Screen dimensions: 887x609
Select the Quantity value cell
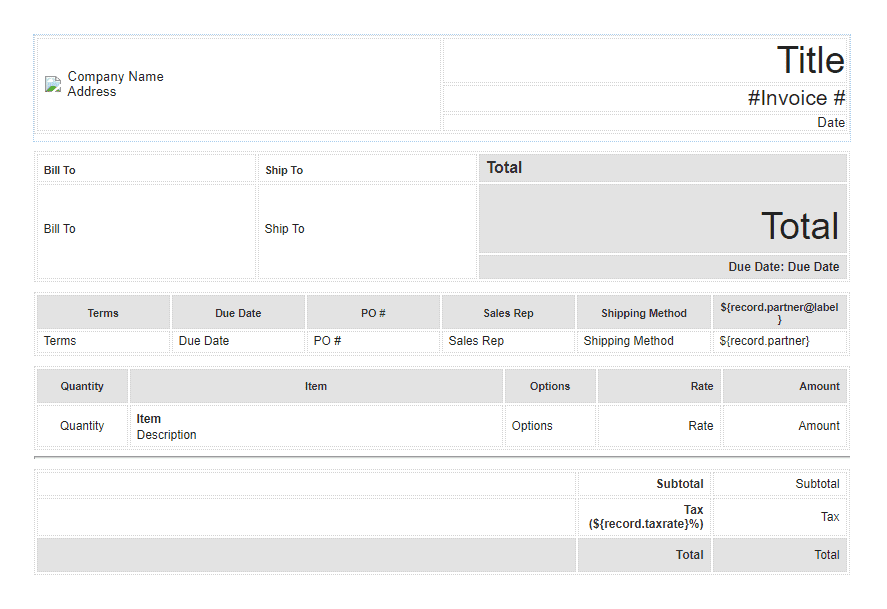coord(82,426)
